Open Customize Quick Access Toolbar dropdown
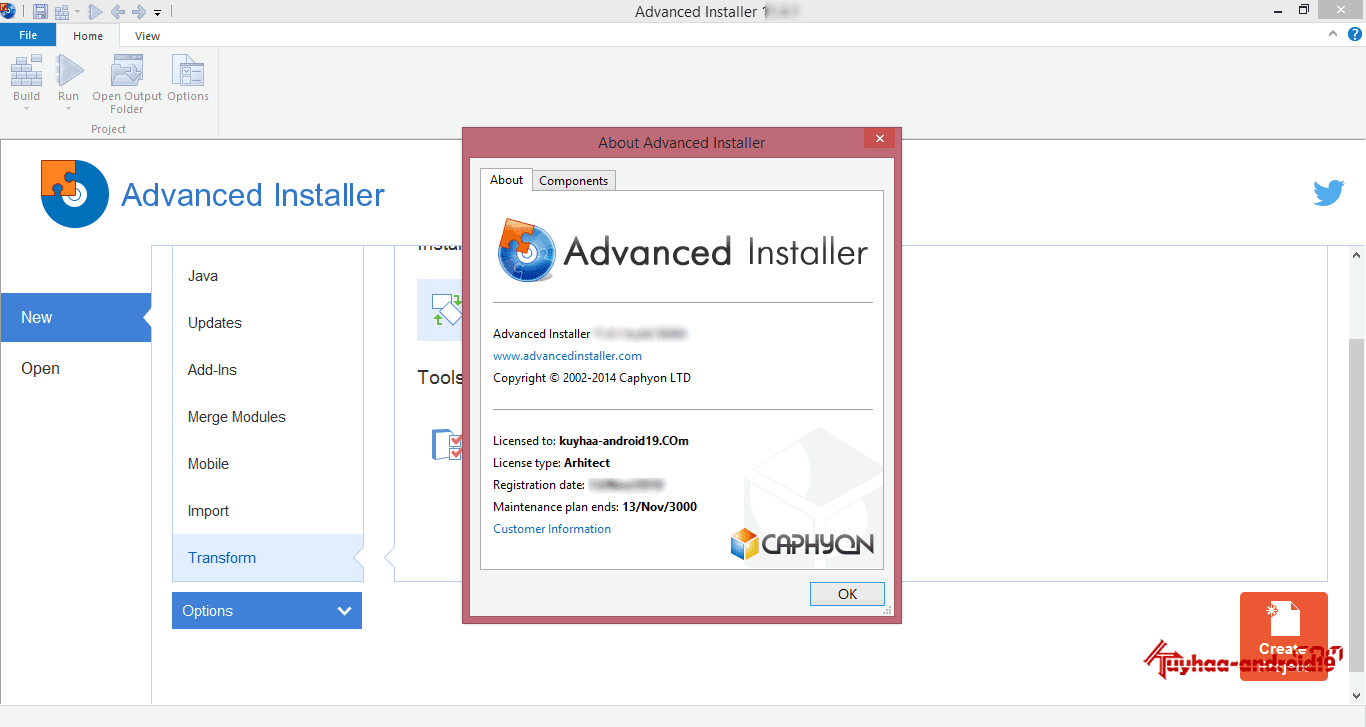Screen dimensions: 1366x727 [x=157, y=13]
